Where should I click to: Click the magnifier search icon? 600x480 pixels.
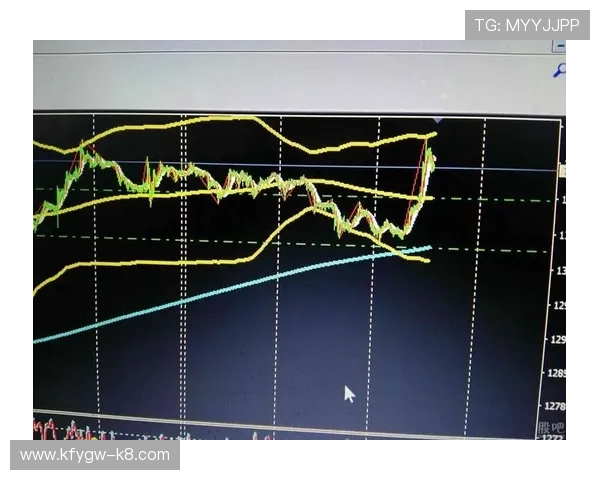tap(560, 70)
